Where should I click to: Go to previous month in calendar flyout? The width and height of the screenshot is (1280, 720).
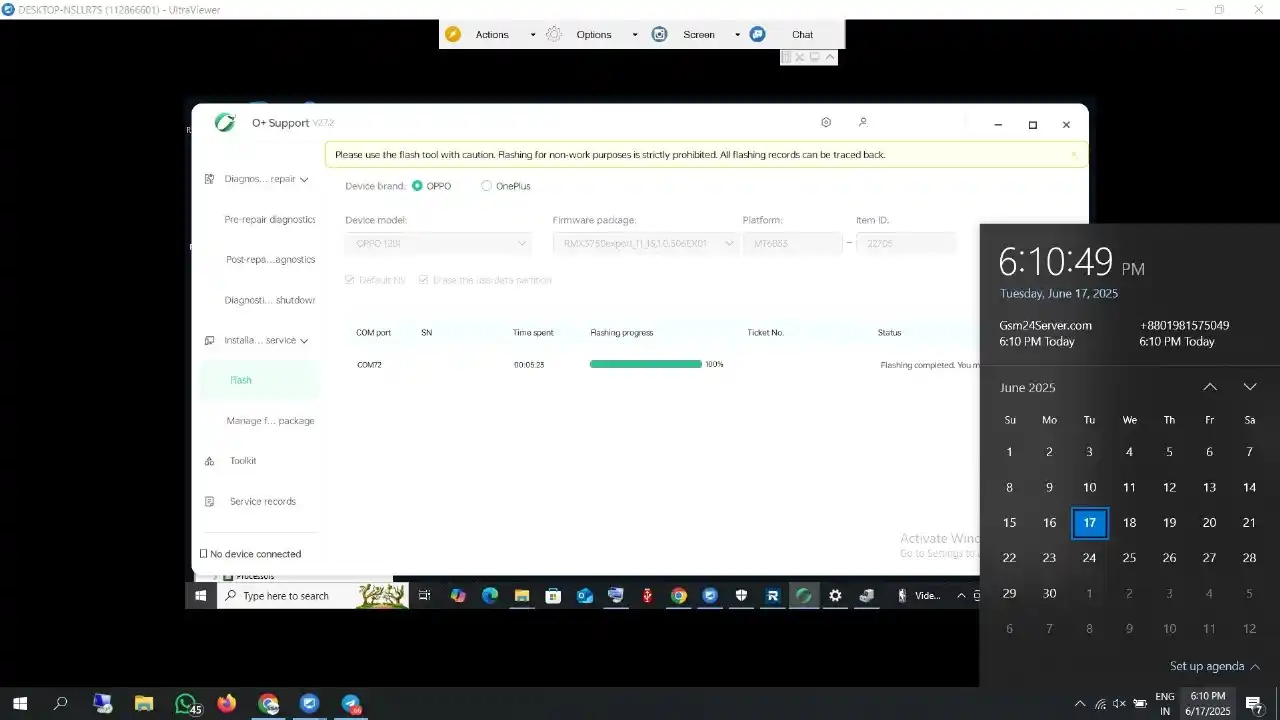click(1210, 387)
